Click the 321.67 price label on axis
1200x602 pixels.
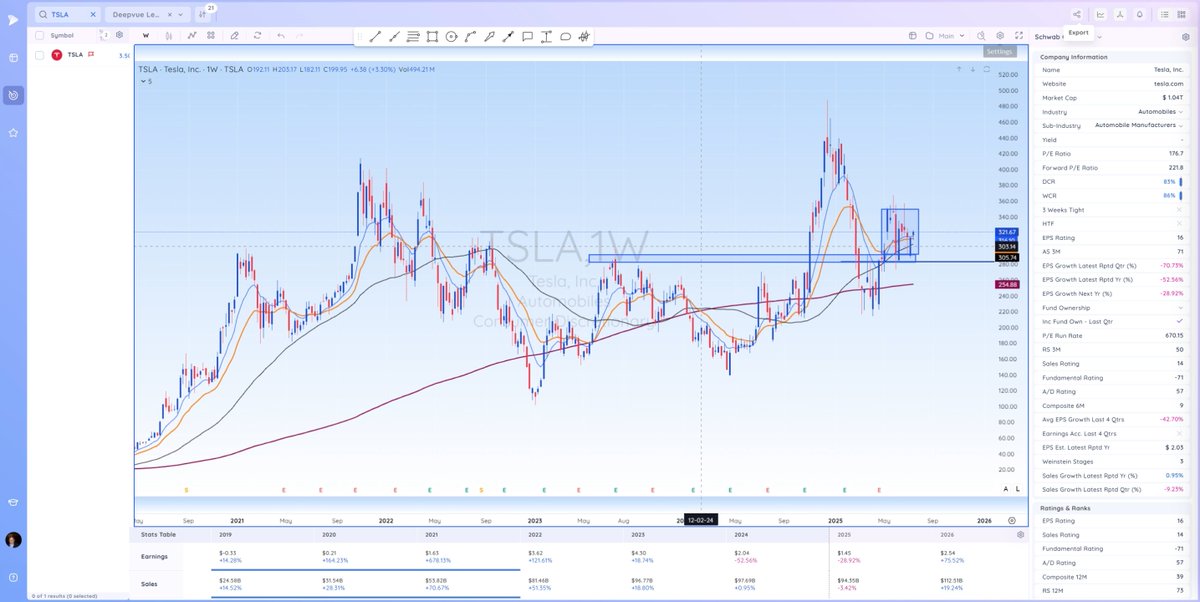coord(1006,232)
